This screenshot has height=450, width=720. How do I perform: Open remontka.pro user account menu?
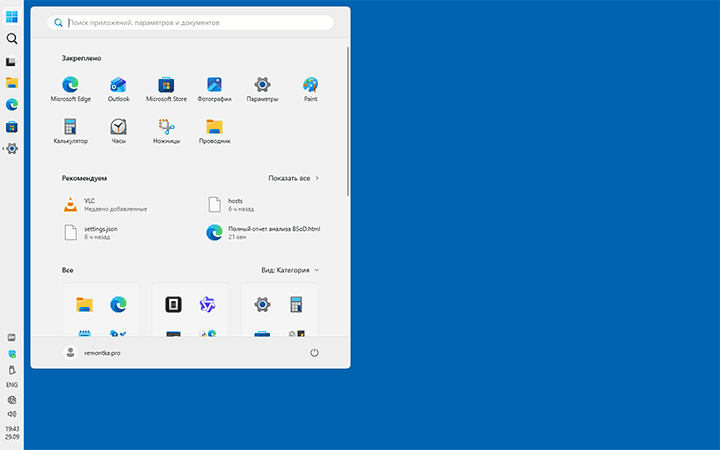pos(92,353)
